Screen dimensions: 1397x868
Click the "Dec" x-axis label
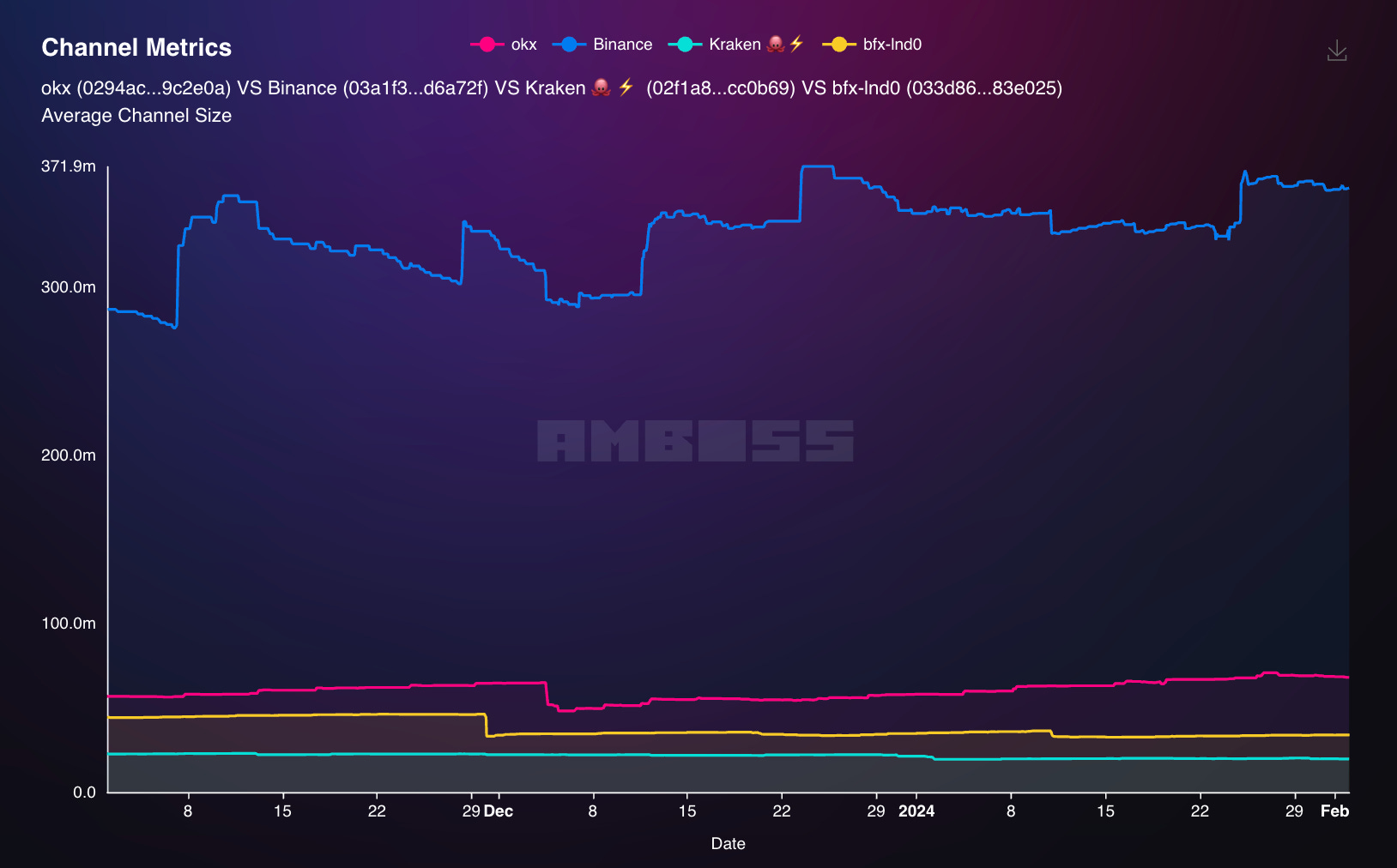pos(499,811)
